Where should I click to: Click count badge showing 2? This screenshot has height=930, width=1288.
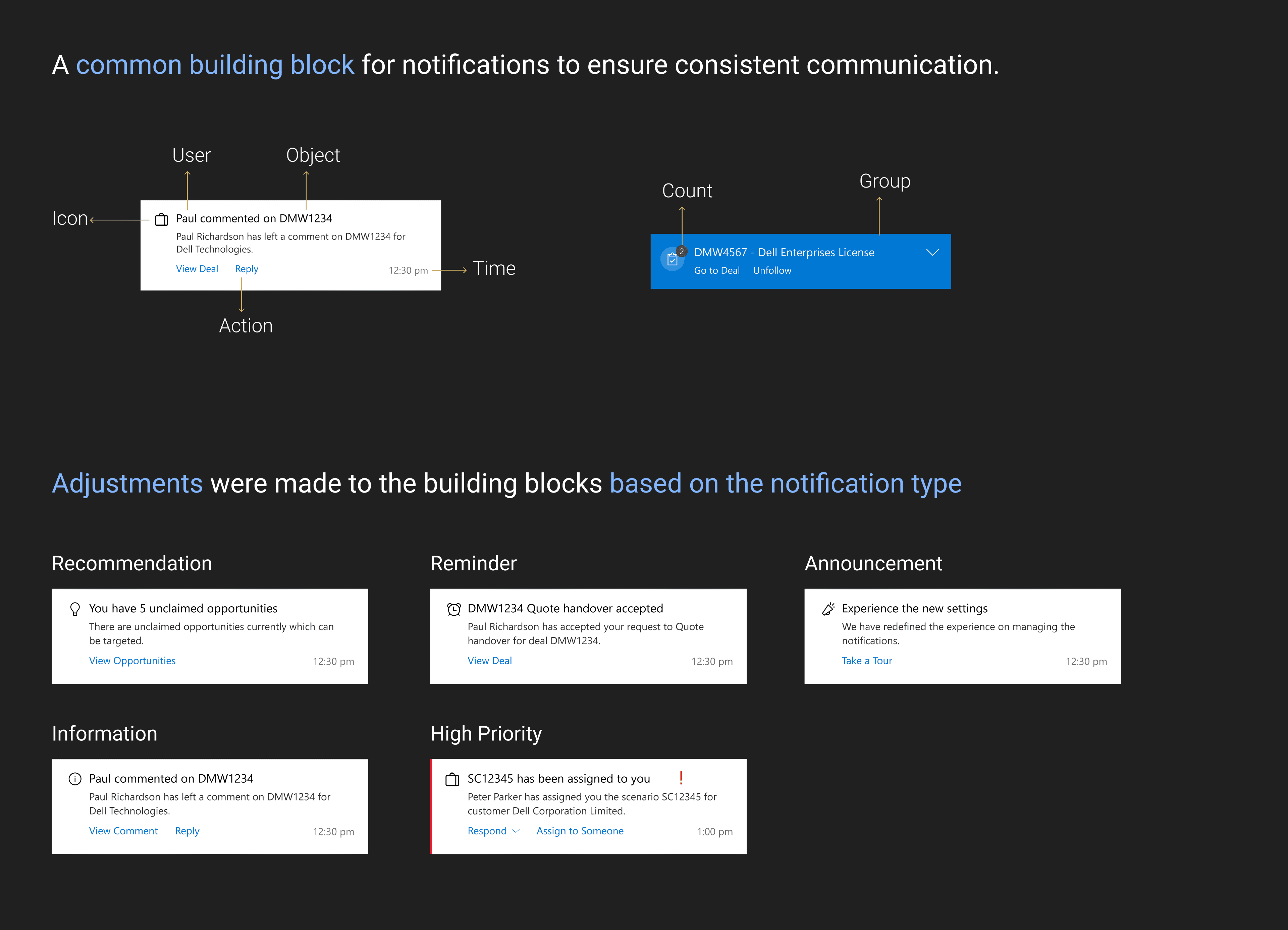pos(682,251)
